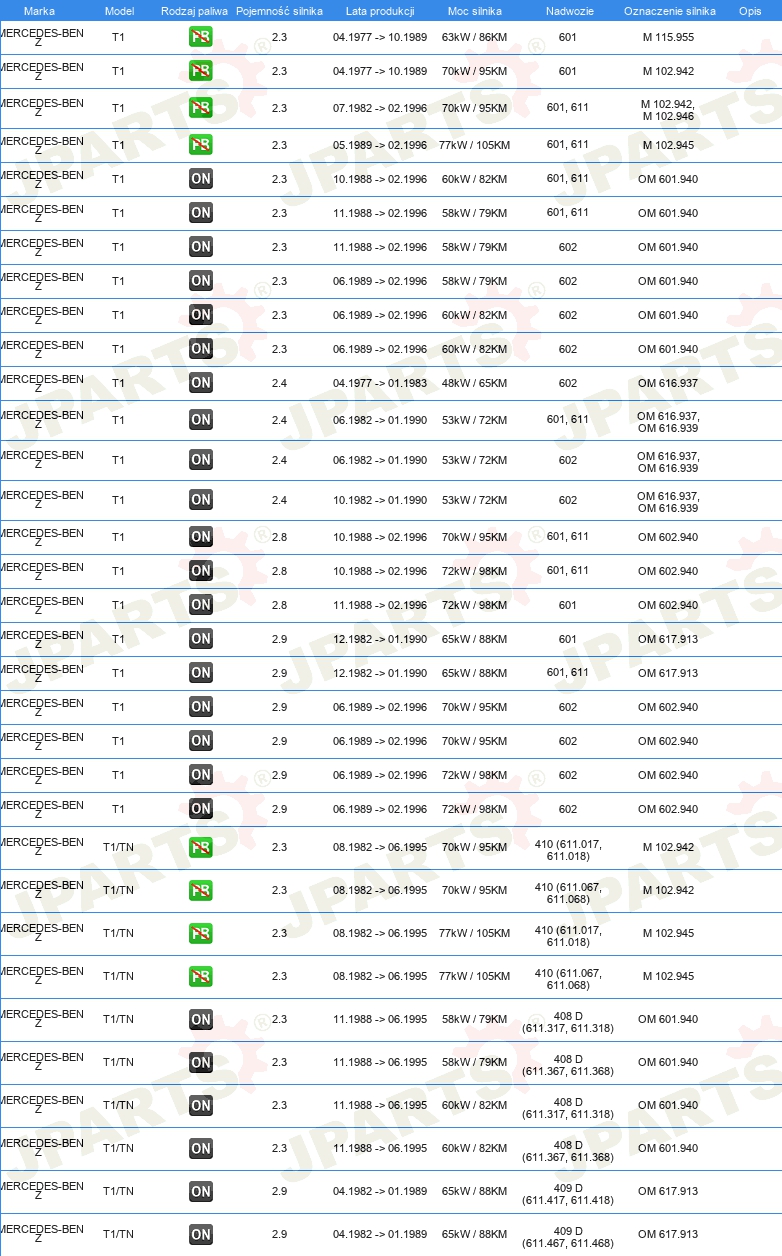Click ON icon in T1 2.3 11.1988 601, 611 row
Viewport: 782px width, 1256px height.
click(200, 213)
